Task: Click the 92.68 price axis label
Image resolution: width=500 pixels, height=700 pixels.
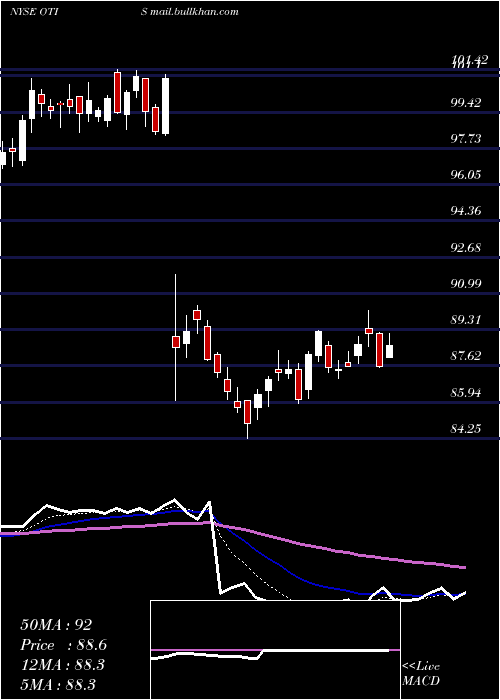Action: [x=466, y=247]
